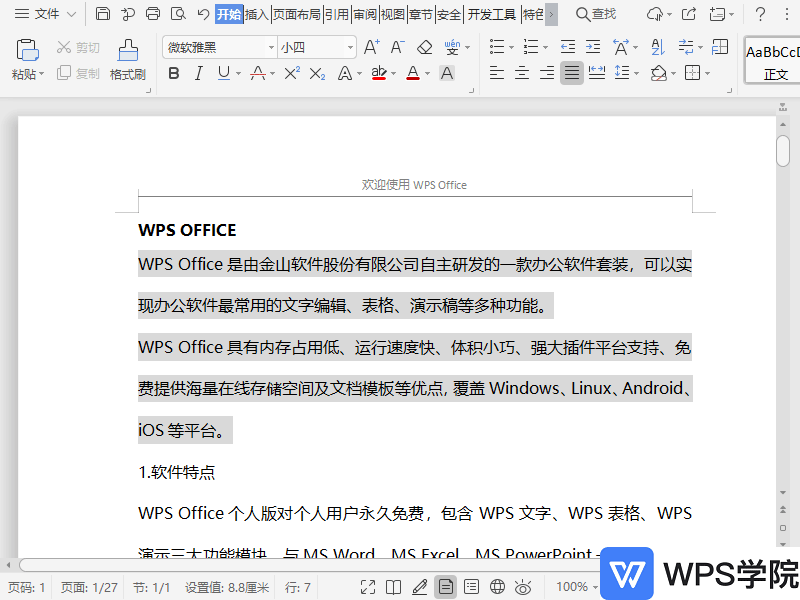Viewport: 800px width, 600px height.
Task: Toggle outline view in the status bar
Action: click(471, 587)
